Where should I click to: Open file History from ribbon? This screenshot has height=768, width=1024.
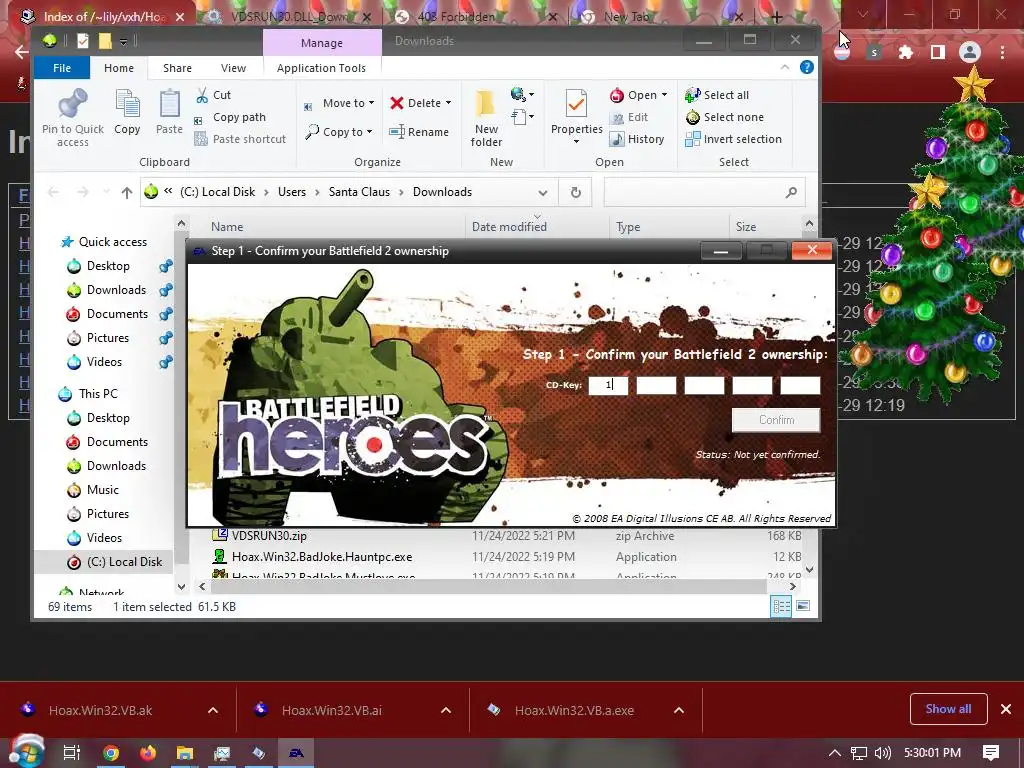[637, 139]
